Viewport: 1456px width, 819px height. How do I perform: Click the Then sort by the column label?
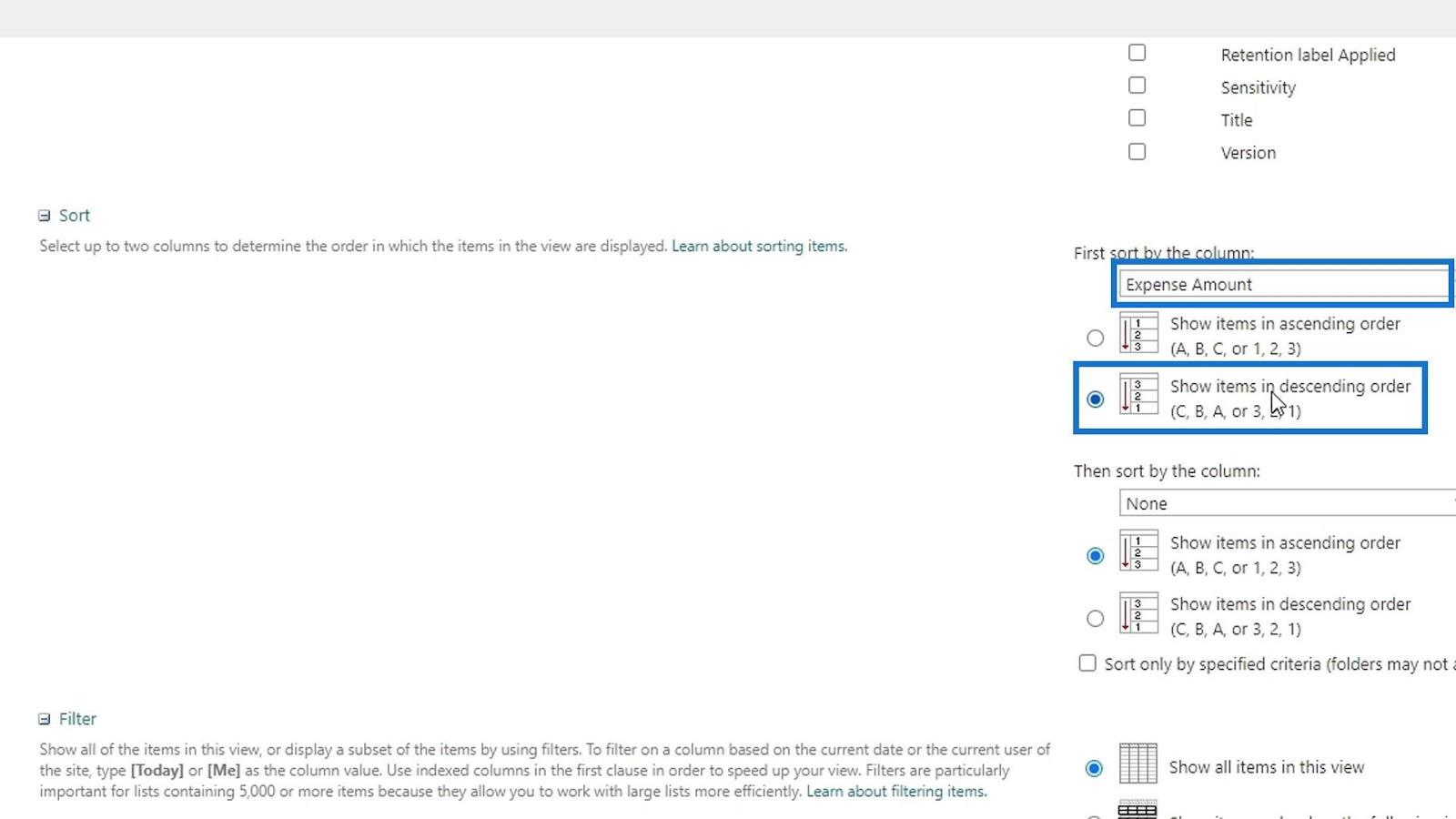(x=1167, y=471)
